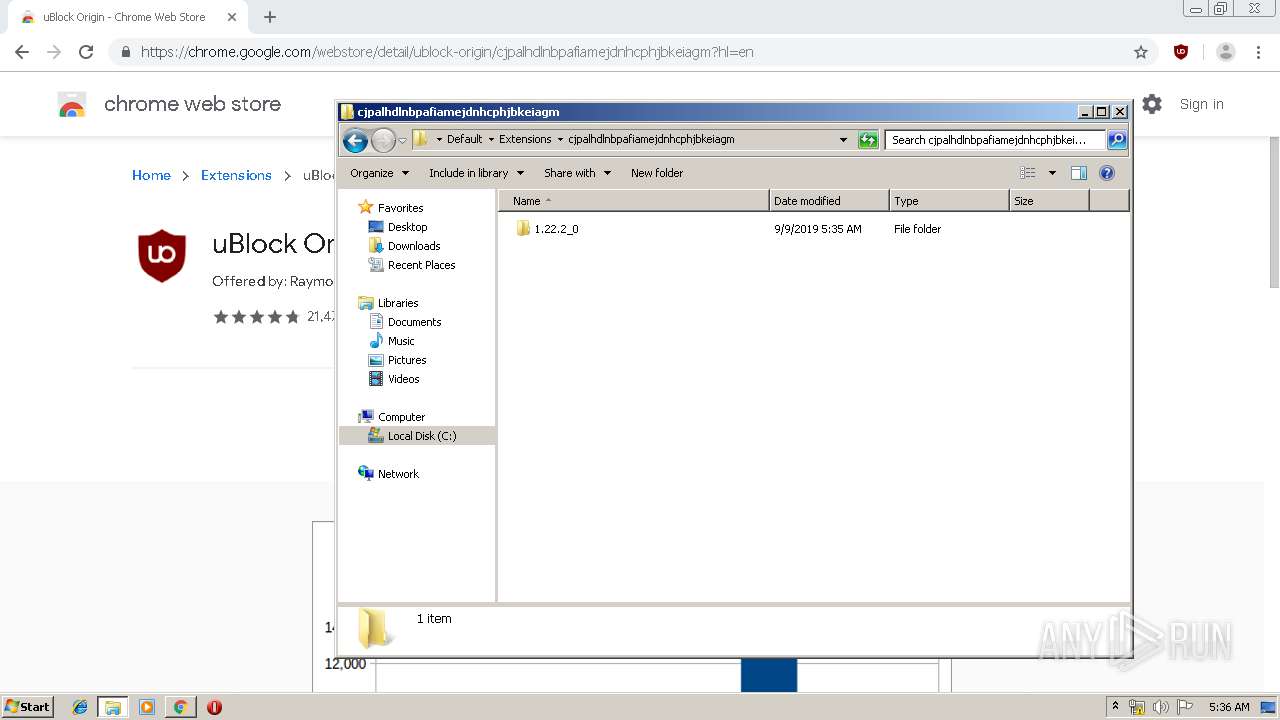This screenshot has width=1280, height=720.
Task: Open the Action Center flag icon
Action: pyautogui.click(x=1185, y=707)
